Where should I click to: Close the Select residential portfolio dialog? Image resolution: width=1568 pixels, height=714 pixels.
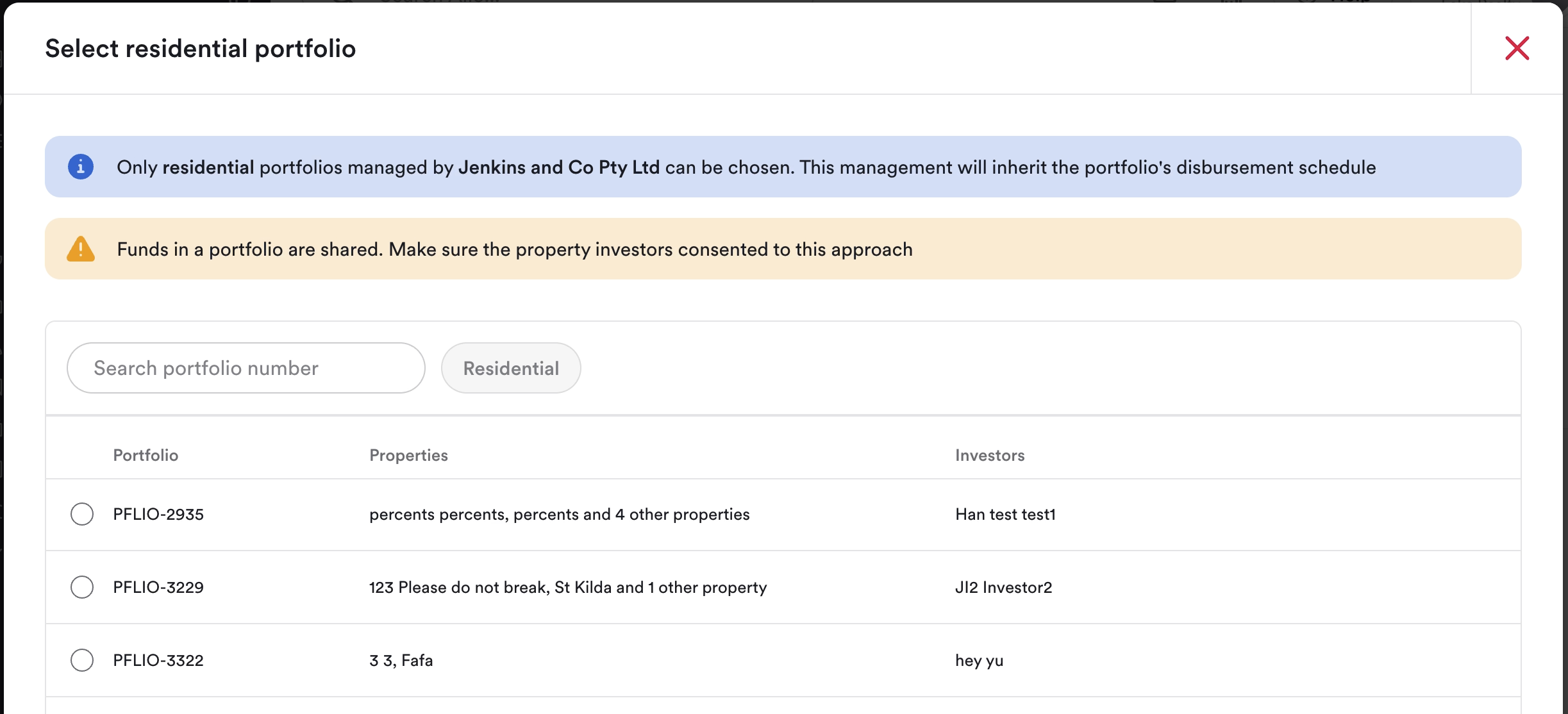click(x=1517, y=48)
